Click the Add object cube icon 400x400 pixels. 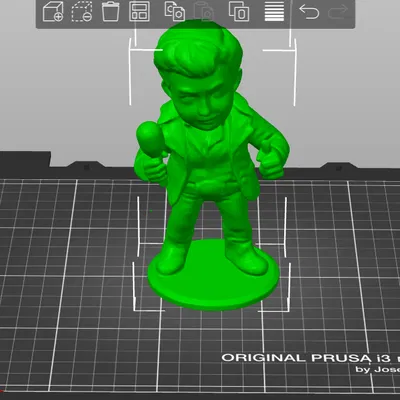(53, 12)
